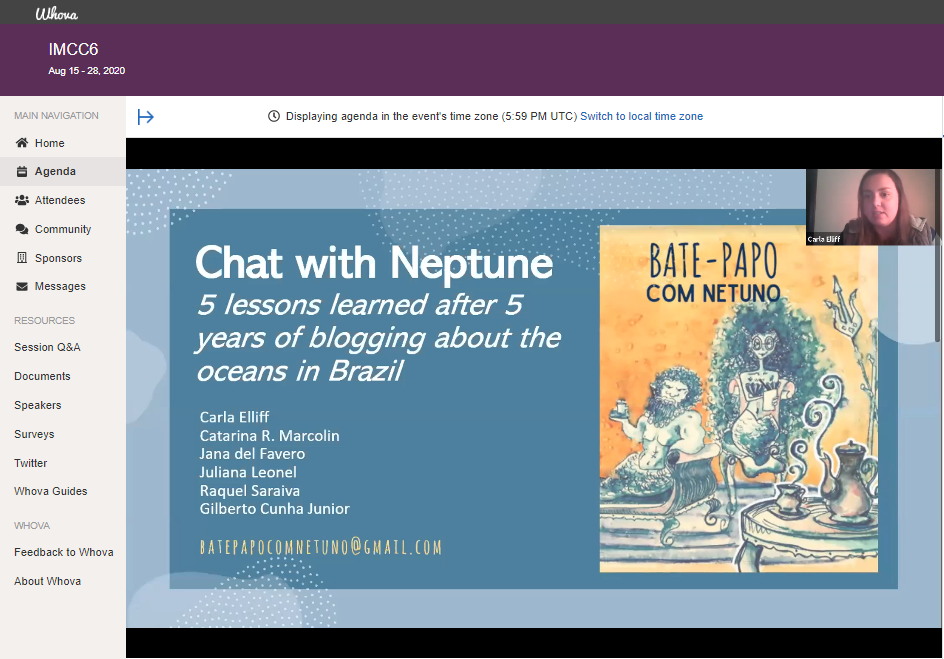Click the RESOURCES section header
This screenshot has height=659, width=944.
45,320
